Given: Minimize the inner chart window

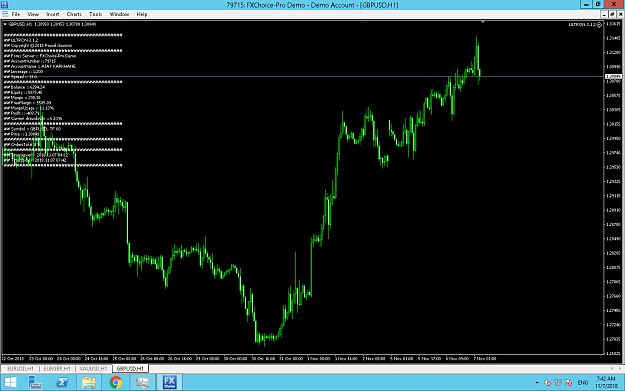Looking at the screenshot, I should point(604,14).
